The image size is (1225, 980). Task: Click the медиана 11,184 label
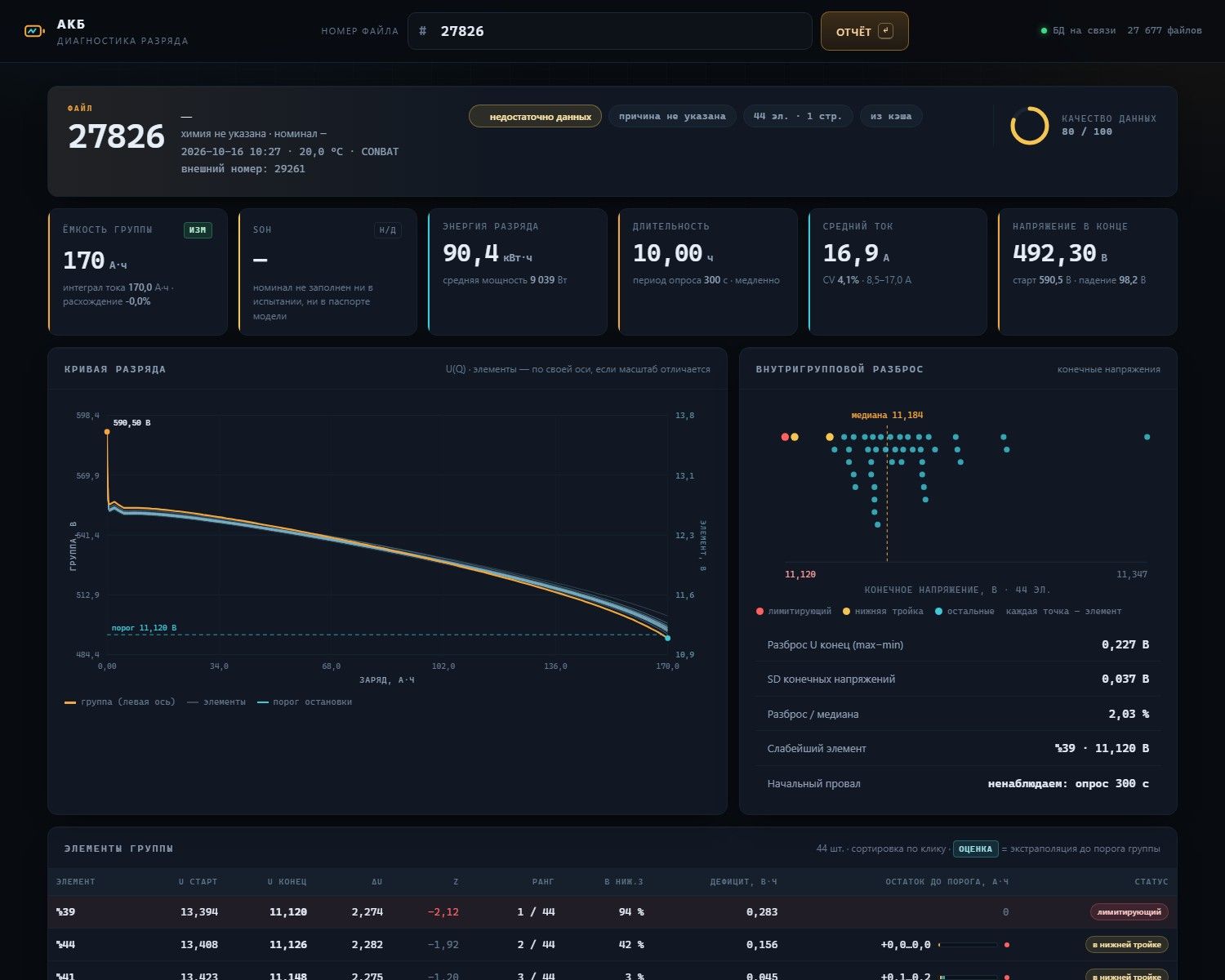tap(887, 416)
